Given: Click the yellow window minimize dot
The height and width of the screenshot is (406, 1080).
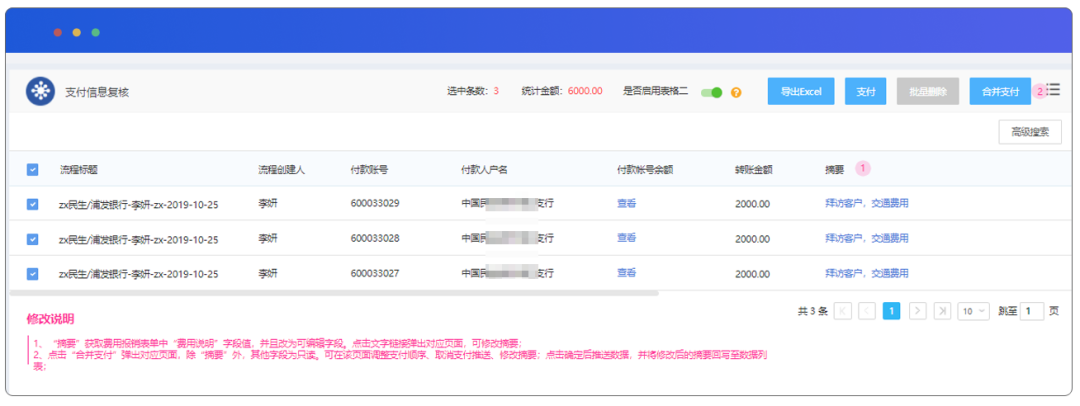Looking at the screenshot, I should [x=76, y=32].
